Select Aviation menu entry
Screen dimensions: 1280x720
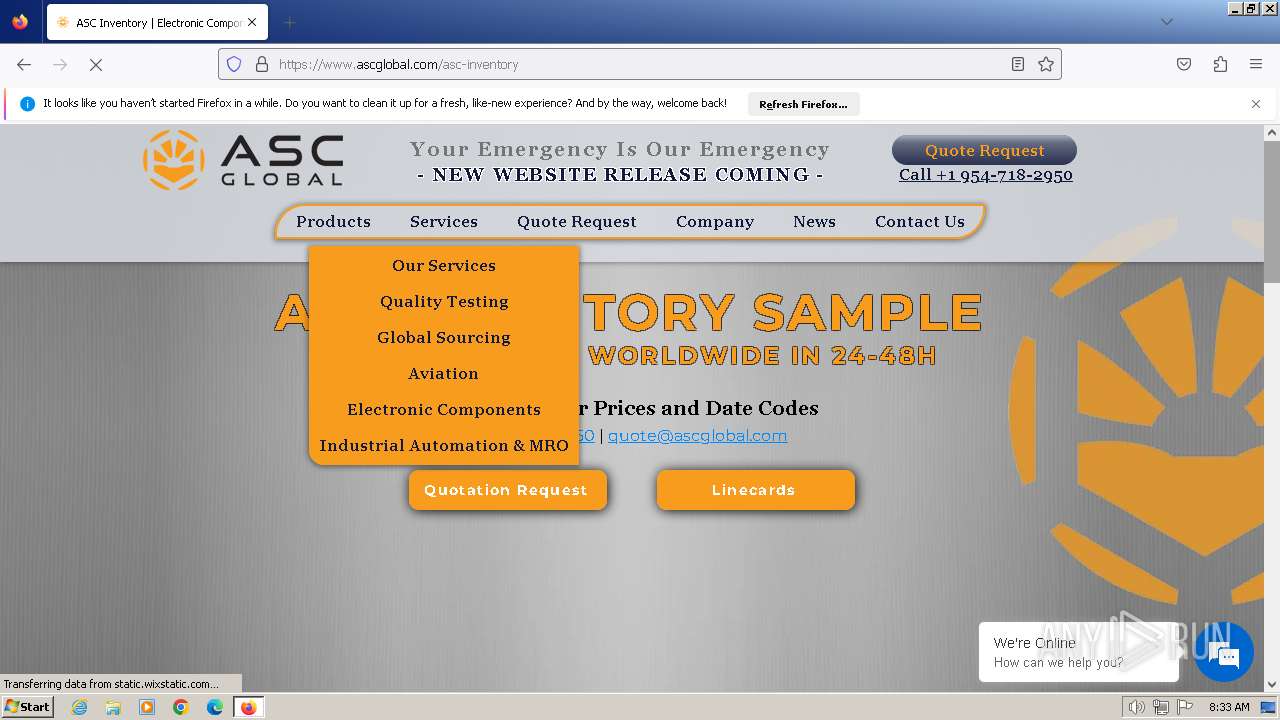[444, 374]
